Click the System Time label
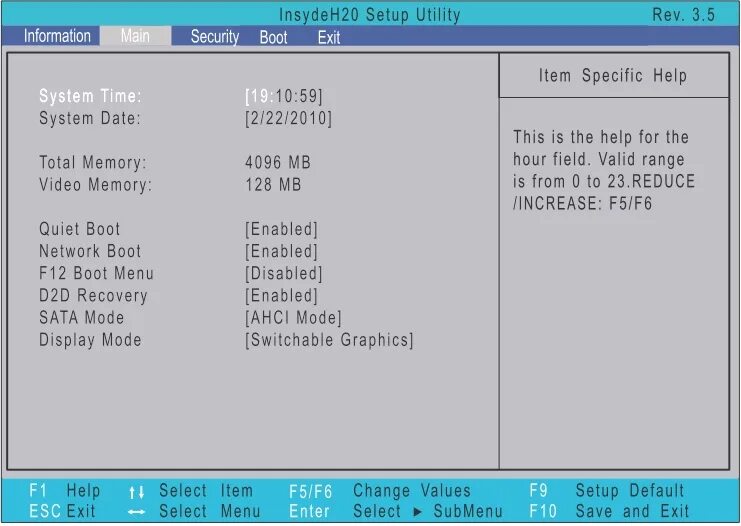This screenshot has width=741, height=526. point(90,96)
